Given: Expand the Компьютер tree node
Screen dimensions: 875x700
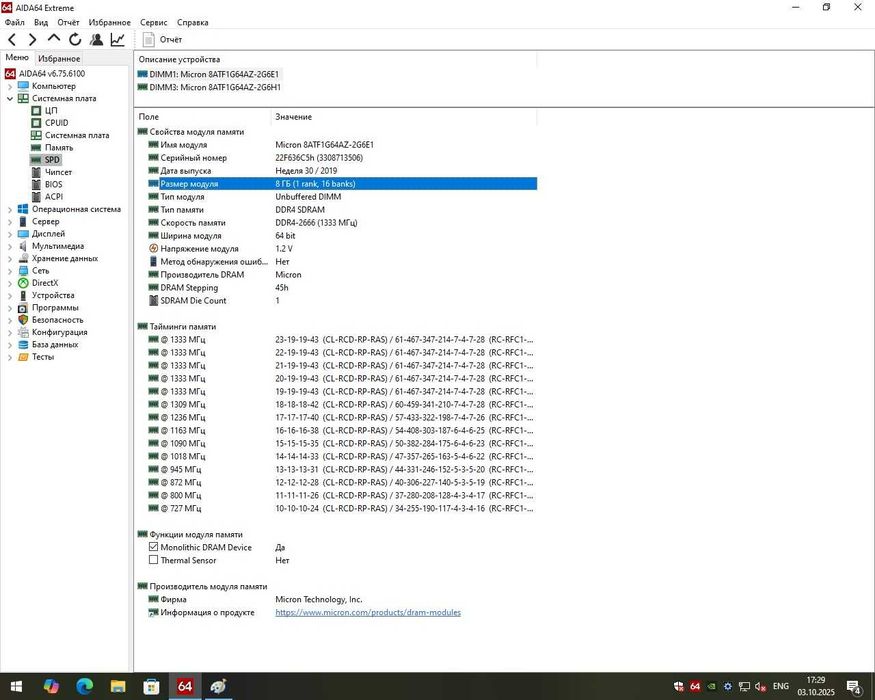Looking at the screenshot, I should pyautogui.click(x=9, y=87).
